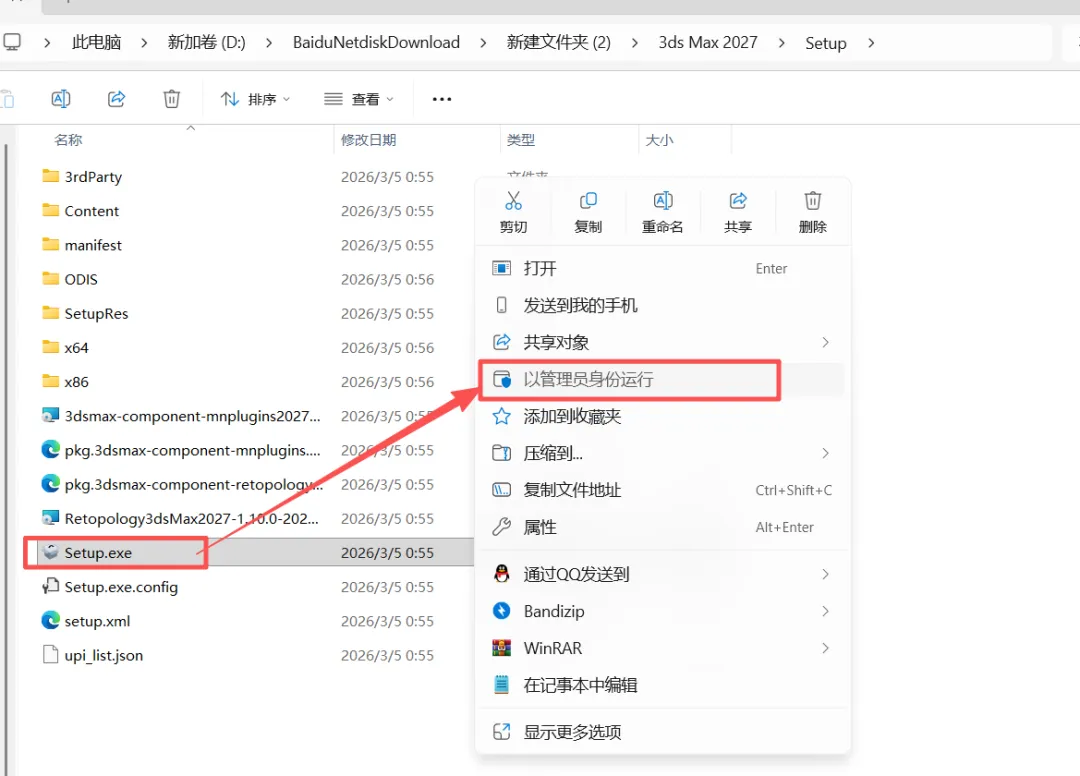Image resolution: width=1080 pixels, height=776 pixels.
Task: Click the Bandizip icon in menu
Action: tap(501, 611)
